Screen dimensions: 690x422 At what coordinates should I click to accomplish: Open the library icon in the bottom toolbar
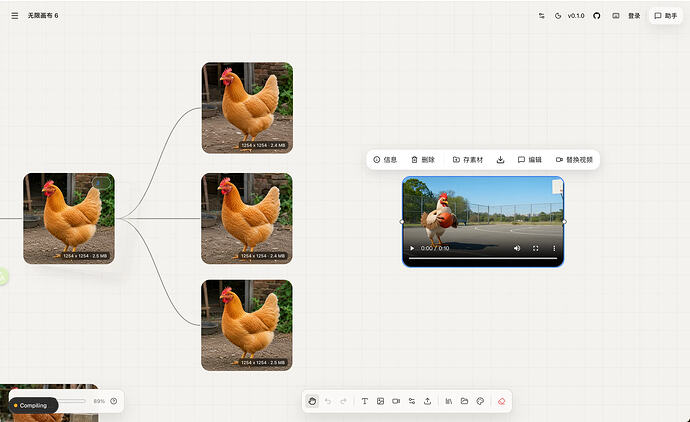coord(449,401)
